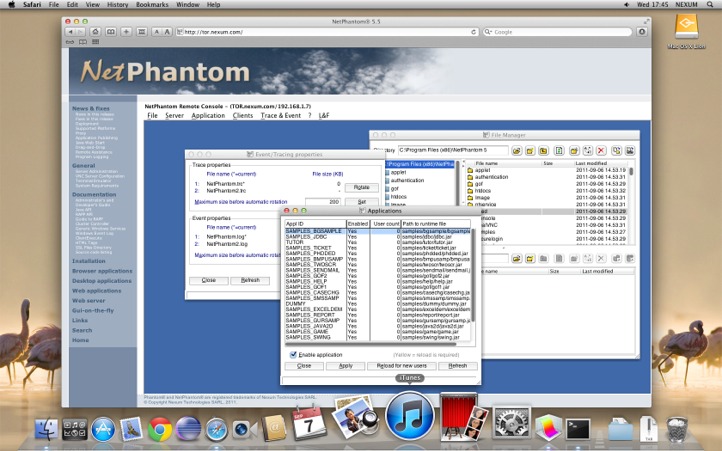Image resolution: width=722 pixels, height=451 pixels.
Task: Click the third folder icon in File Manager top toolbar
Action: point(543,151)
